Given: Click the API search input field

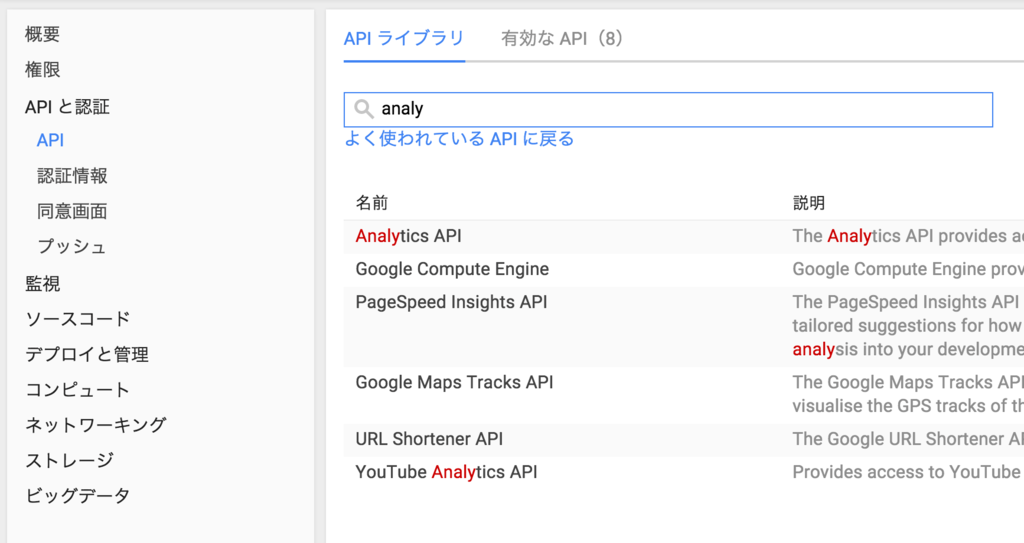Looking at the screenshot, I should click(680, 110).
